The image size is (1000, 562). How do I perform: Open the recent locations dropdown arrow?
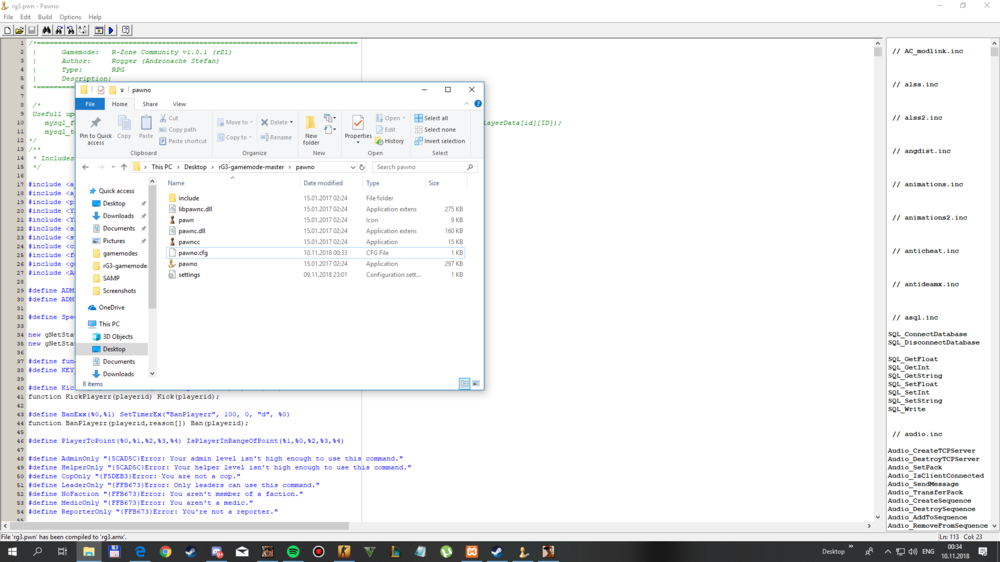113,167
